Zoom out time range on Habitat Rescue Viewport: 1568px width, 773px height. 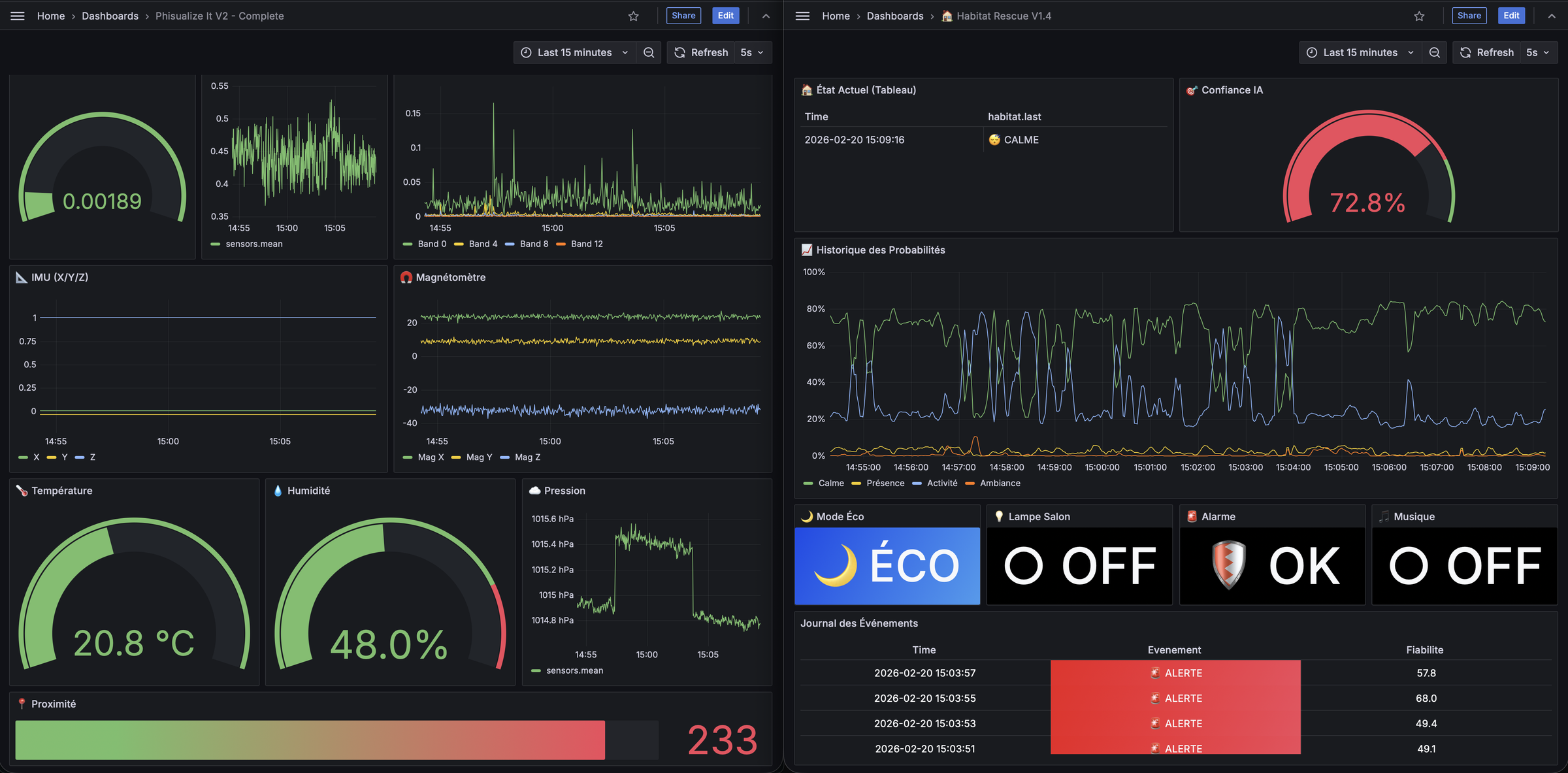point(1435,52)
